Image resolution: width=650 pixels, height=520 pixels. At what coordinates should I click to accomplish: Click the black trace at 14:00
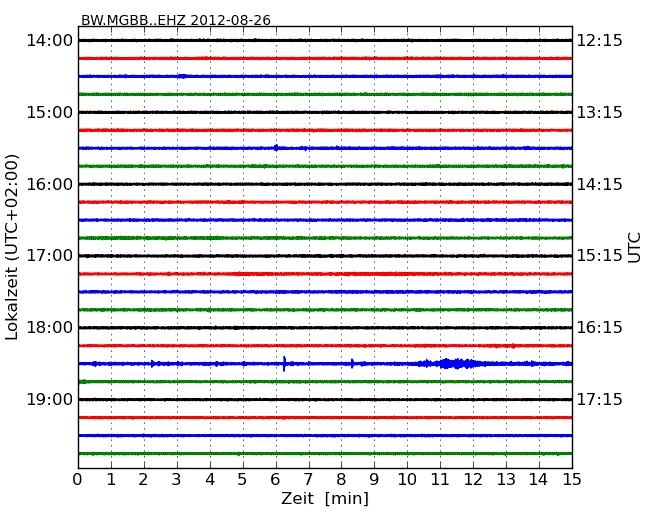point(325,41)
